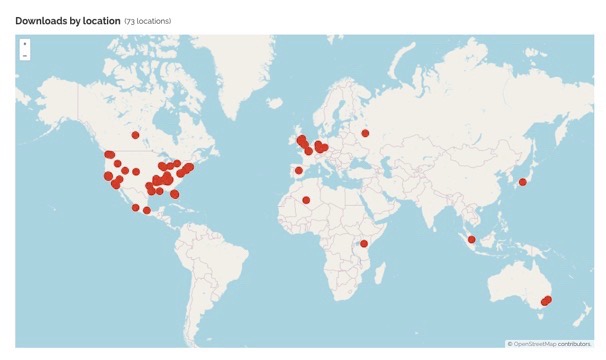Select the download marker in Spain
This screenshot has width=606, height=360.
(x=299, y=171)
